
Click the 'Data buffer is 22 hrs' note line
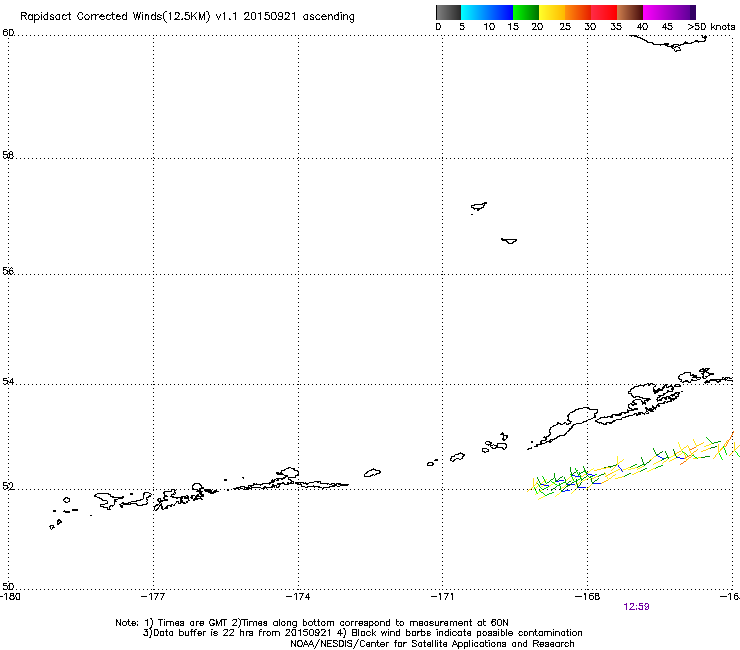[x=362, y=633]
